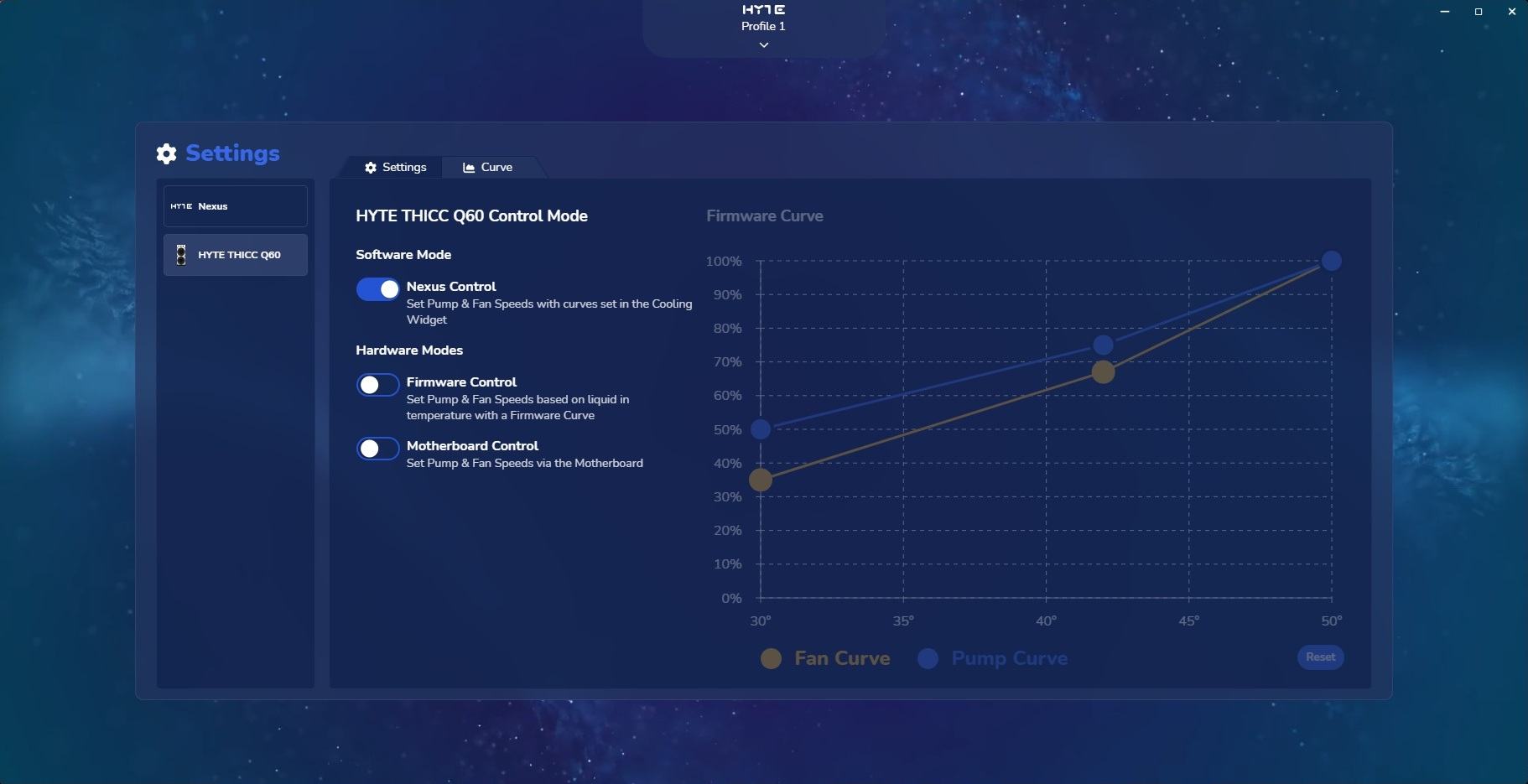Click the 50° label on the temperature axis

pos(1332,621)
